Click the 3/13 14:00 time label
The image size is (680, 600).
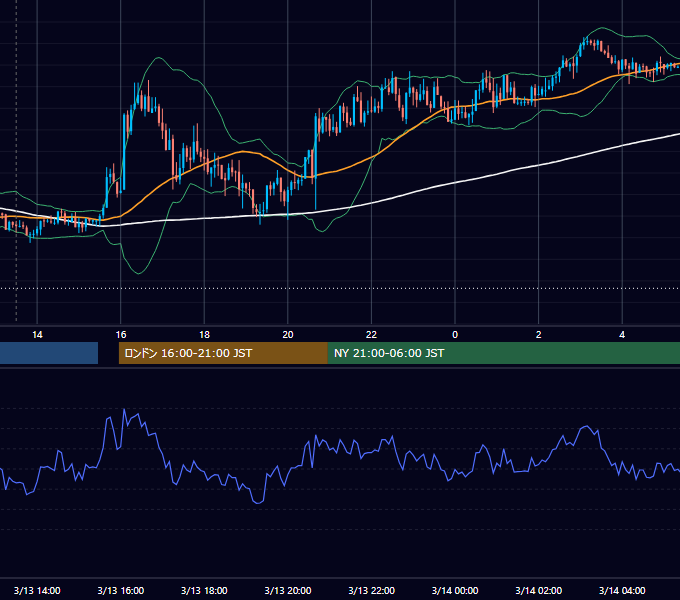point(37,590)
